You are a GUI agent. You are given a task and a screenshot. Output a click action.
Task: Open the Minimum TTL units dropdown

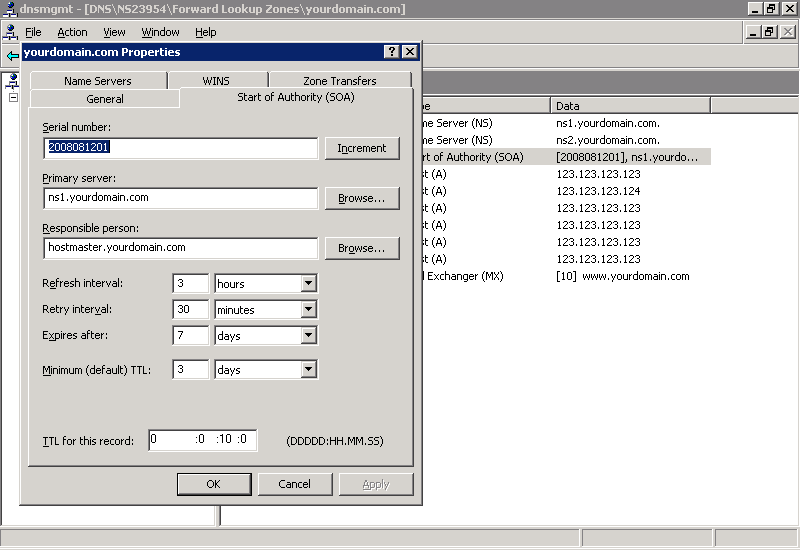[x=308, y=369]
